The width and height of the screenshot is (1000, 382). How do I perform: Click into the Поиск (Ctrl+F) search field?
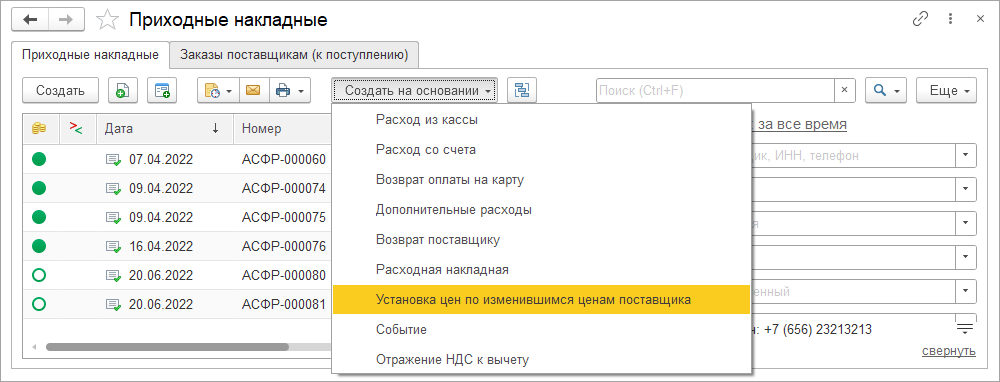pyautogui.click(x=716, y=91)
